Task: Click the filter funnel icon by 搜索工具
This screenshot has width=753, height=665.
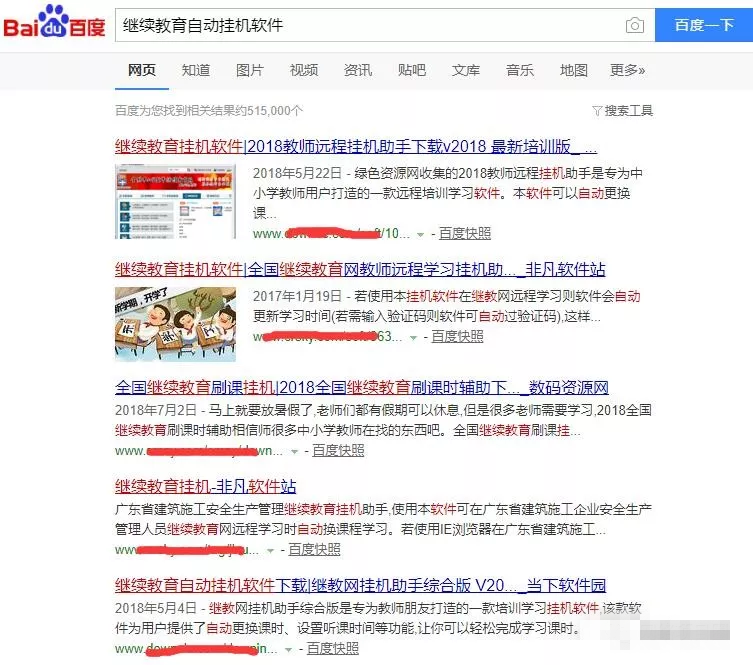Action: point(597,111)
